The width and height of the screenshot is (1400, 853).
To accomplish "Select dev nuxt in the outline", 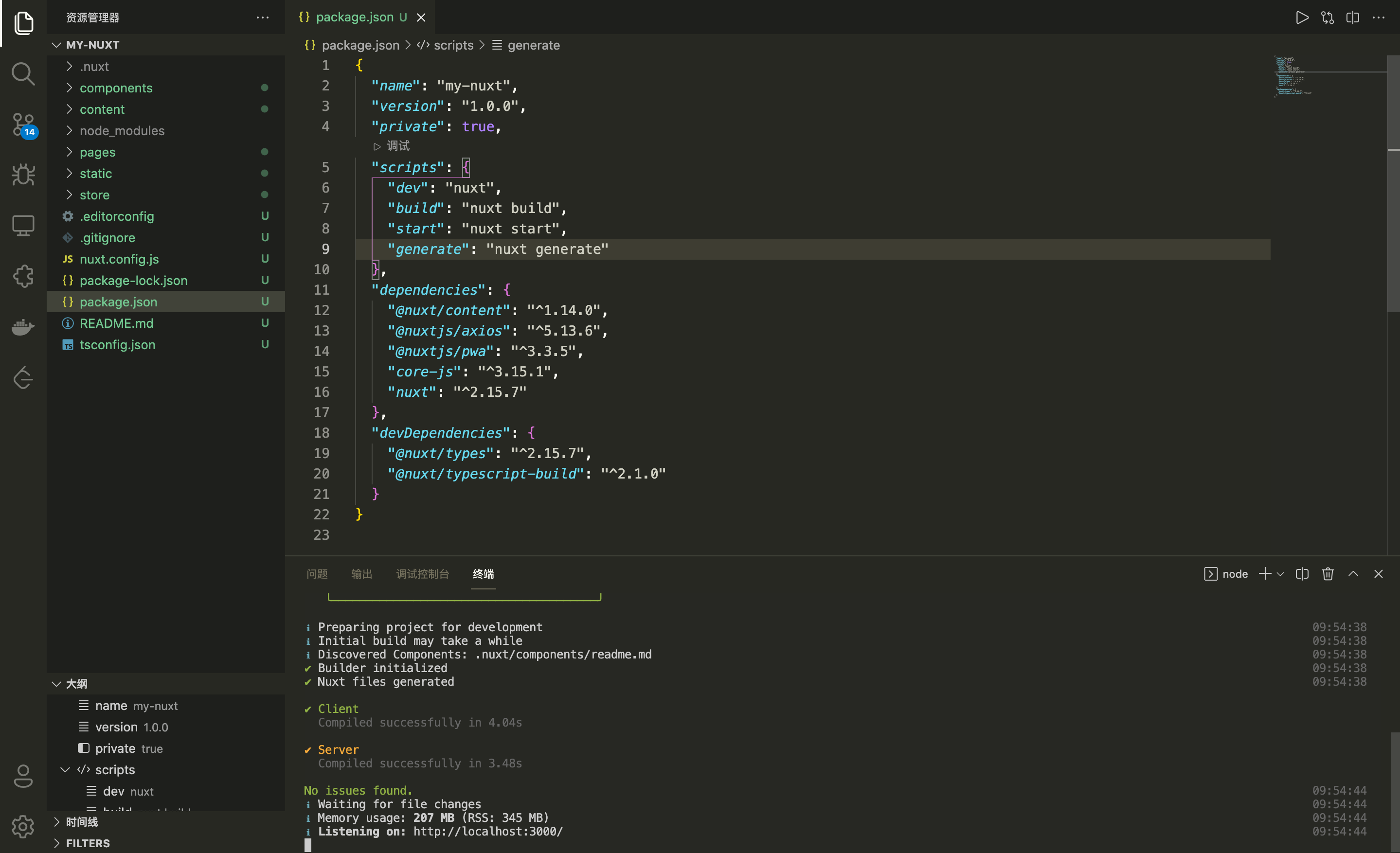I will (166, 791).
